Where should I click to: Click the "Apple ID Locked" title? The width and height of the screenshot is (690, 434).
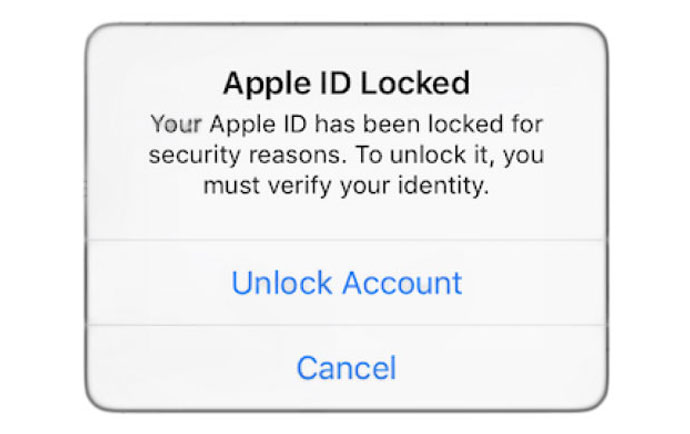point(346,82)
